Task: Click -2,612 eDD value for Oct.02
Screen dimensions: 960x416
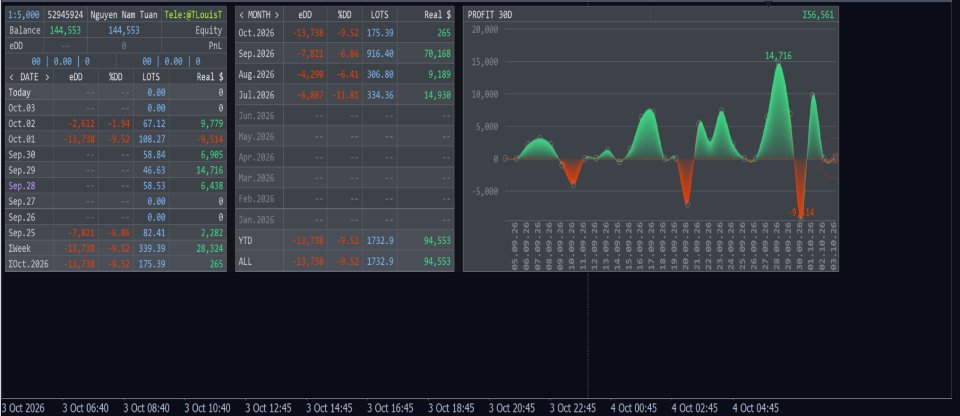Action: (80, 124)
